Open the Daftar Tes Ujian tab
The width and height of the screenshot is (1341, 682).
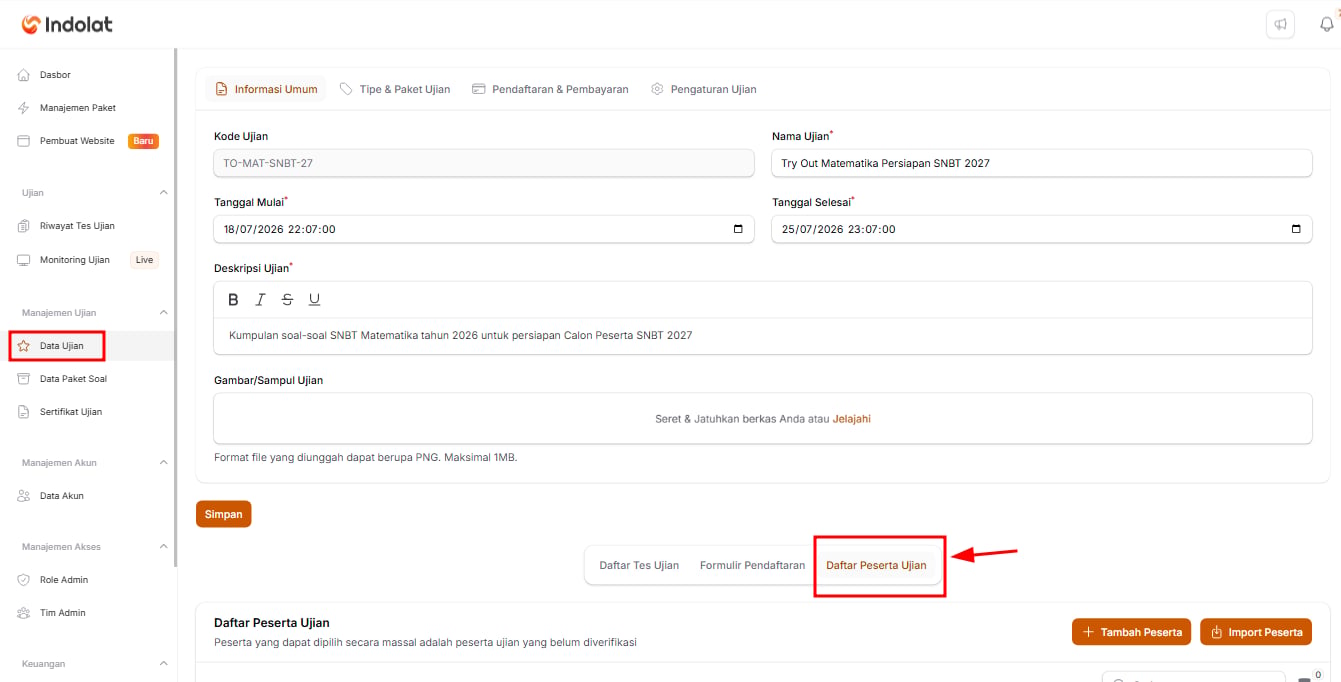pyautogui.click(x=639, y=565)
